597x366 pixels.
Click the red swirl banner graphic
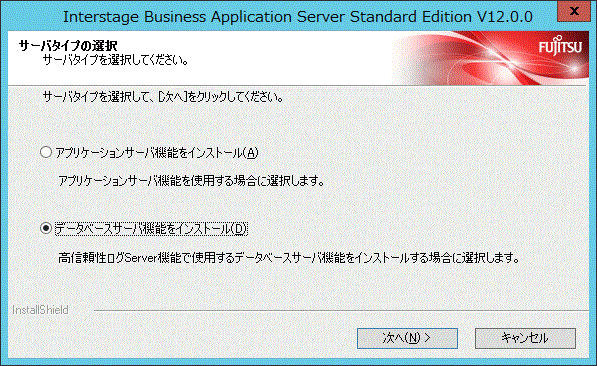tap(476, 58)
